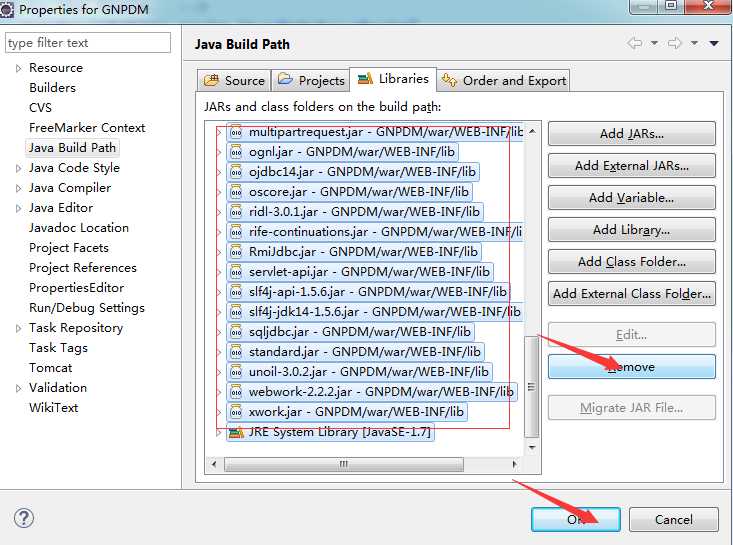The image size is (733, 545).
Task: Remove the selected JAR entries
Action: pos(632,367)
